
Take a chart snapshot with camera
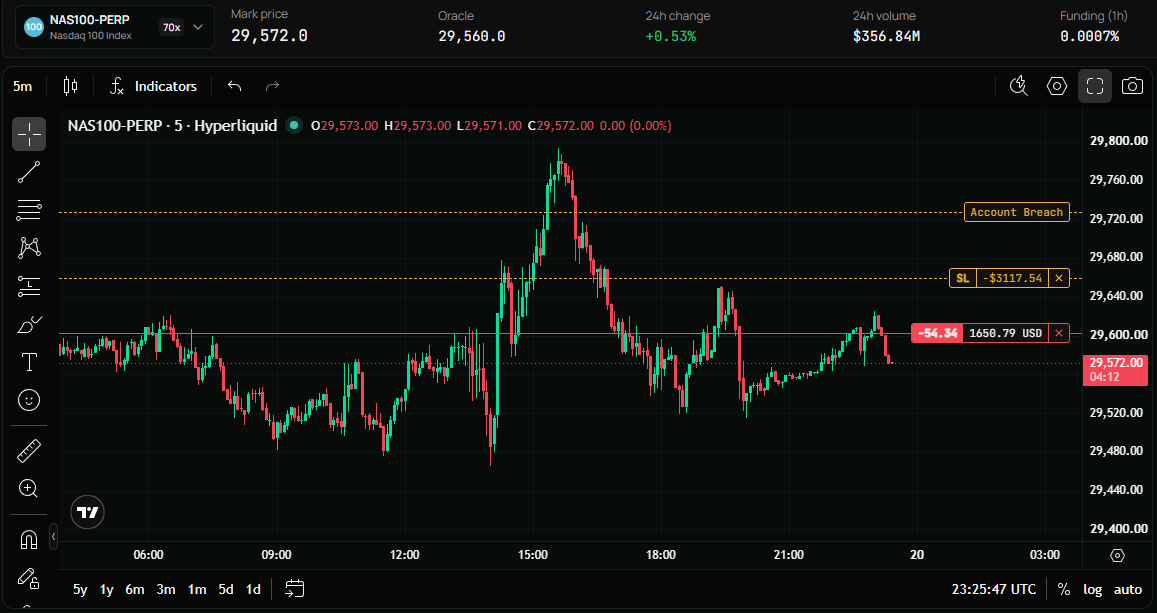click(1133, 86)
